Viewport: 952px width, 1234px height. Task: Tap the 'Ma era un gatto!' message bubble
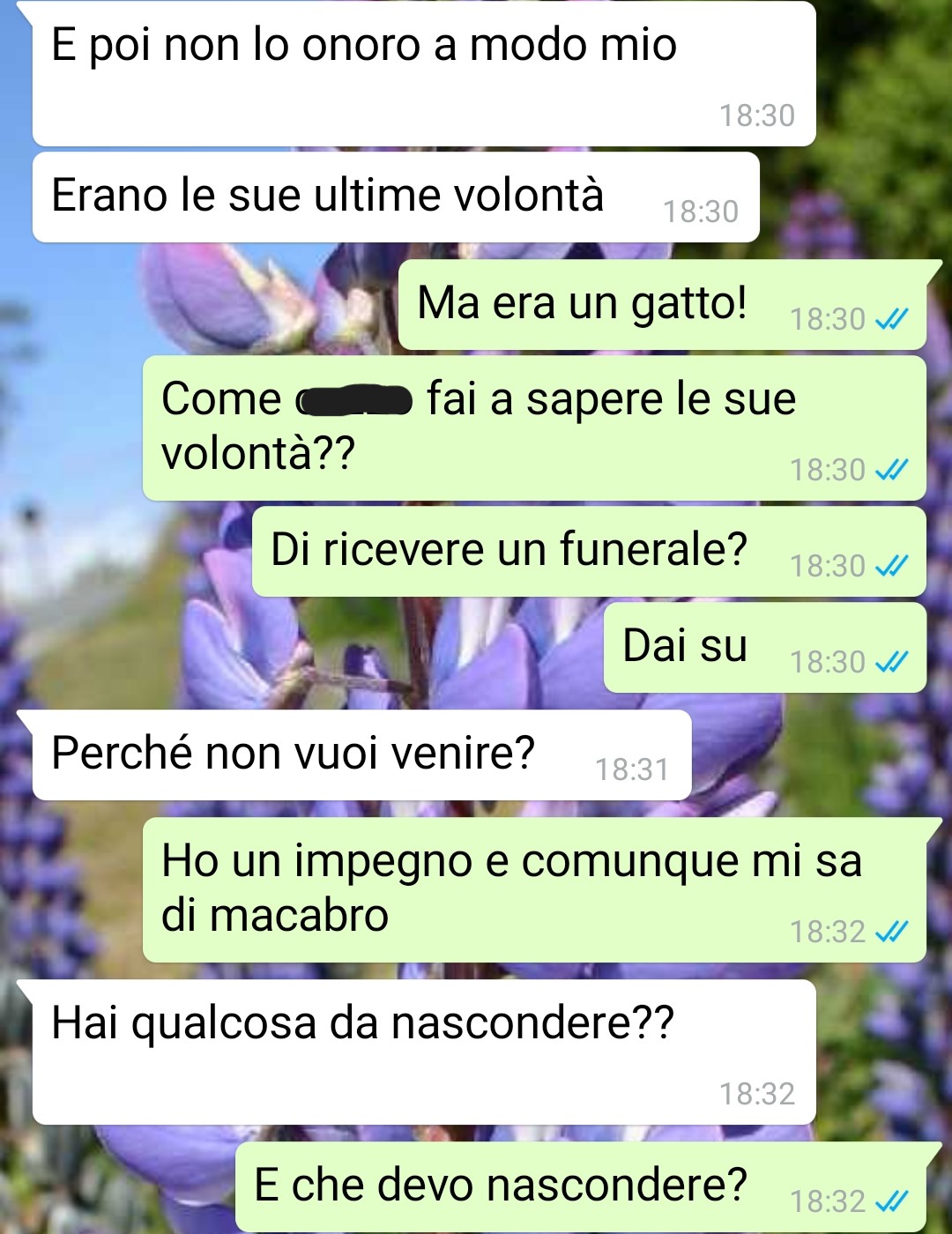point(662,305)
